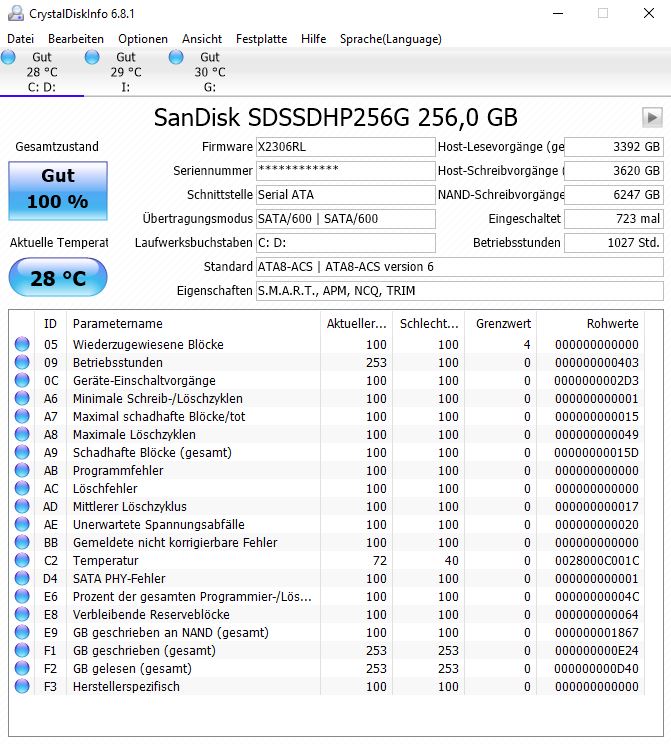Open the Sprache(Language) menu
This screenshot has width=671, height=744.
[391, 39]
